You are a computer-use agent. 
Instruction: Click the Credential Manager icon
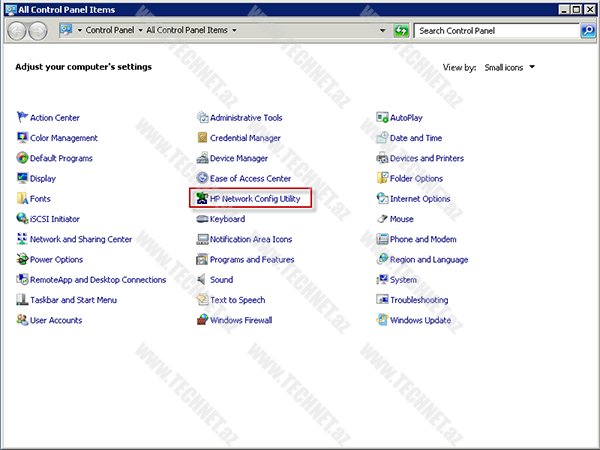coord(202,138)
